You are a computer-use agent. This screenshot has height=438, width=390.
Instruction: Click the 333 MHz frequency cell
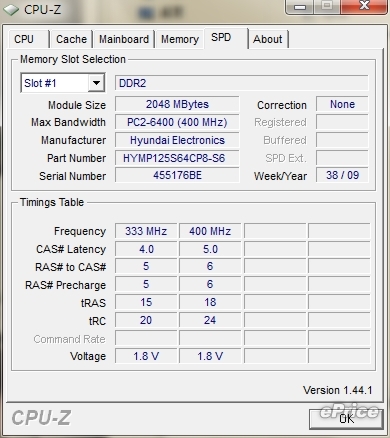(x=146, y=231)
